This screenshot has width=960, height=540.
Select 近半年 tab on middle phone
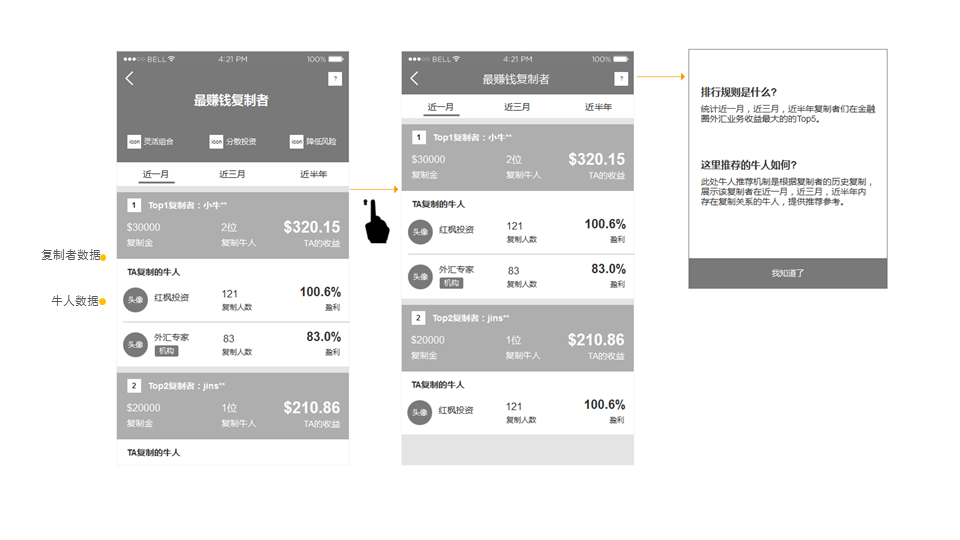[x=598, y=107]
